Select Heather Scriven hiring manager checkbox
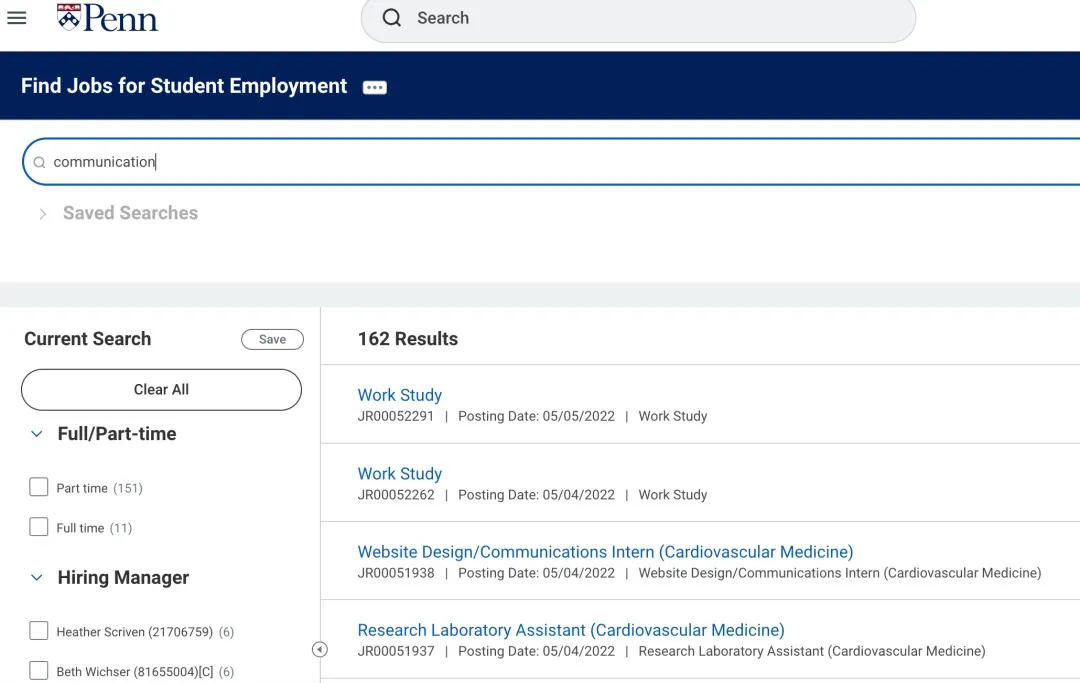This screenshot has width=1080, height=683. [39, 631]
